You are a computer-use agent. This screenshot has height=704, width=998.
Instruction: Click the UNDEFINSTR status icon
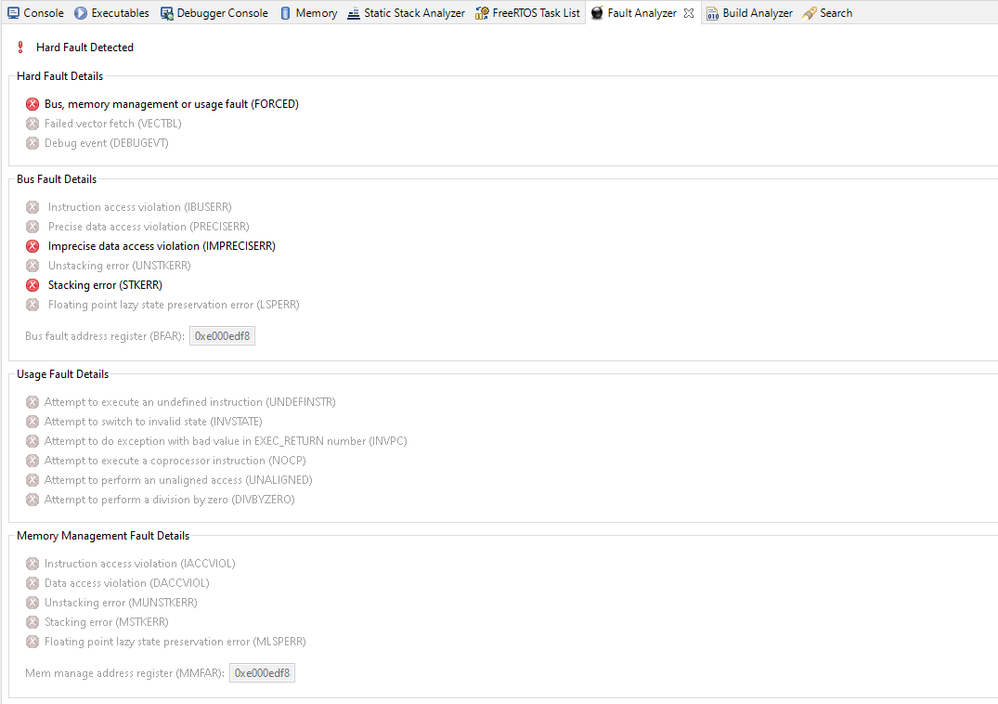point(32,402)
